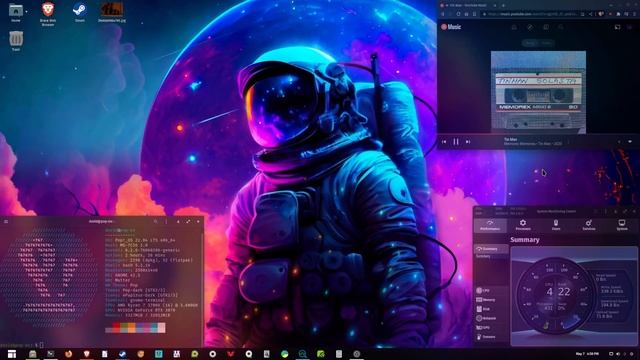Screen dimensions: 640x360
Task: Skip to the next track
Action: [x=468, y=142]
